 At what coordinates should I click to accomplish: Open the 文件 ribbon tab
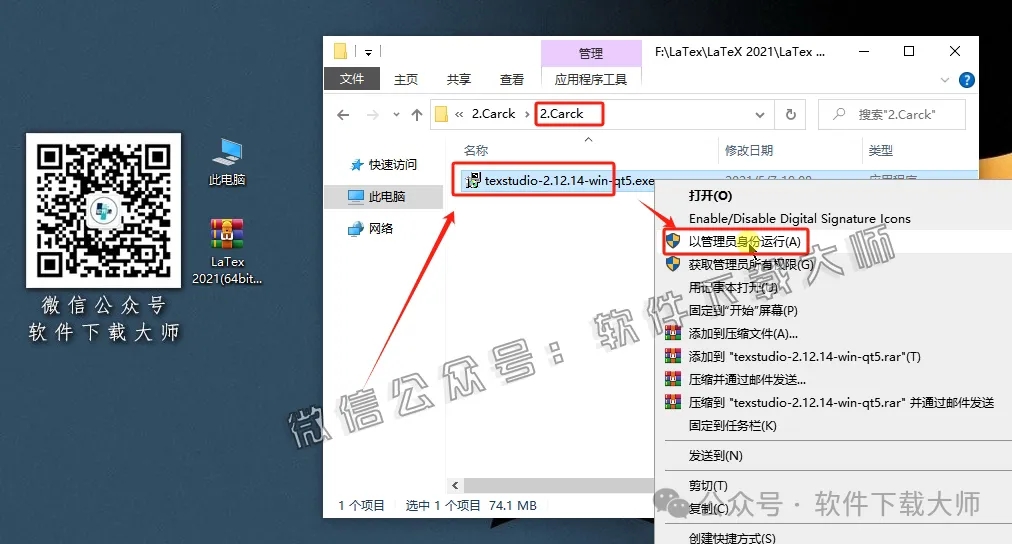point(352,79)
